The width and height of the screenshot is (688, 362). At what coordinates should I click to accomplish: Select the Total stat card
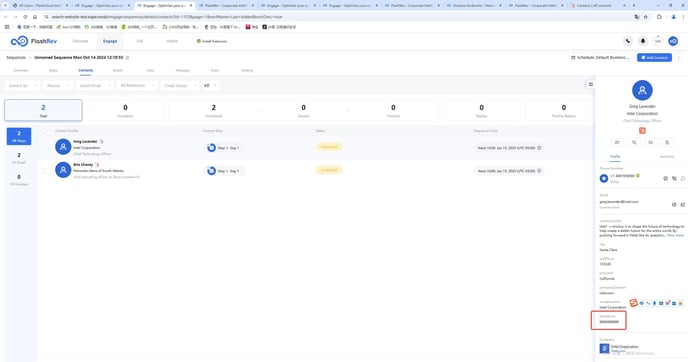pyautogui.click(x=43, y=110)
